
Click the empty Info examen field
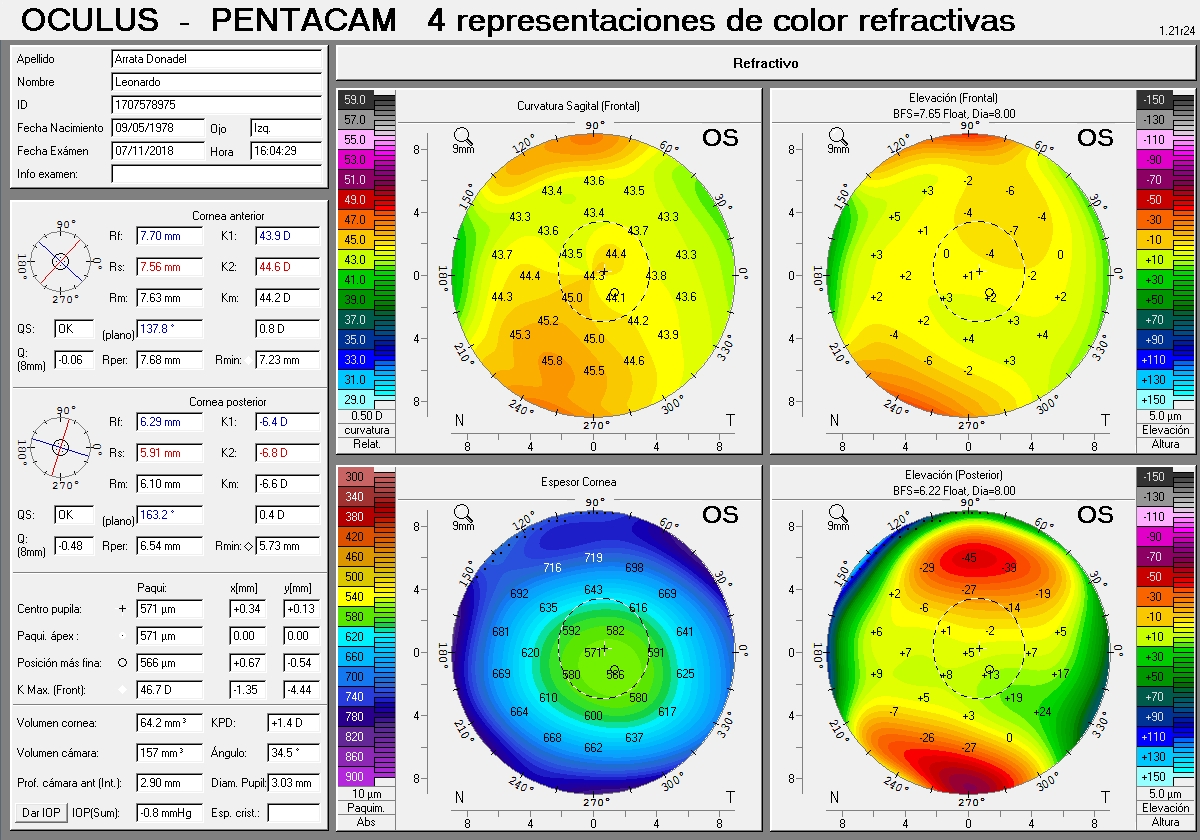coord(217,174)
